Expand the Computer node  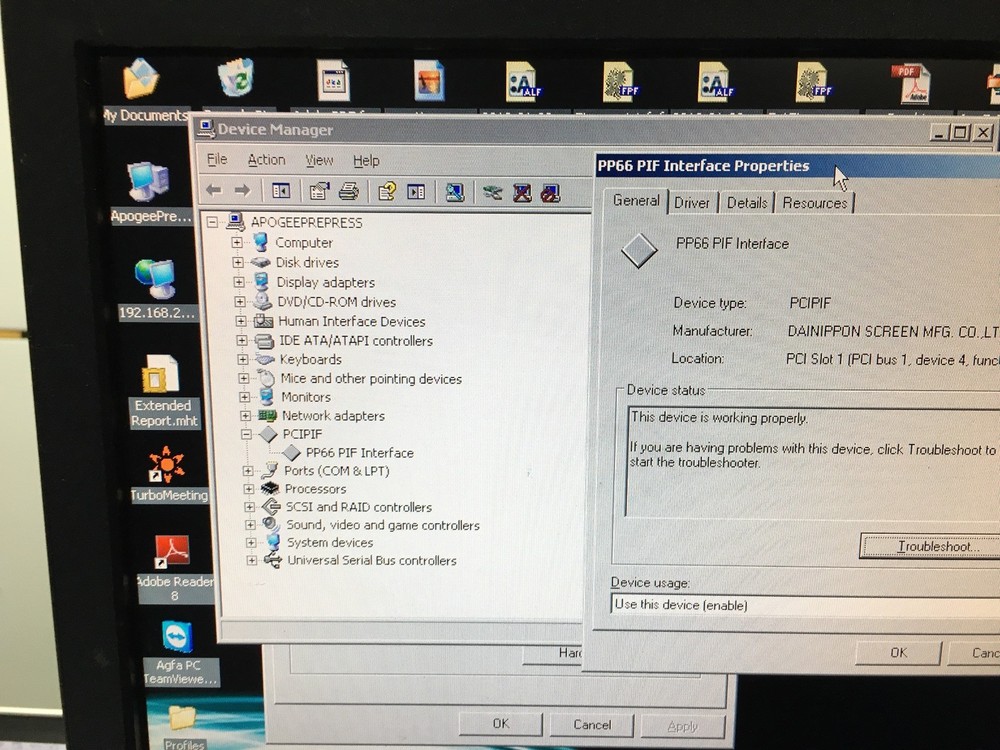tap(237, 242)
